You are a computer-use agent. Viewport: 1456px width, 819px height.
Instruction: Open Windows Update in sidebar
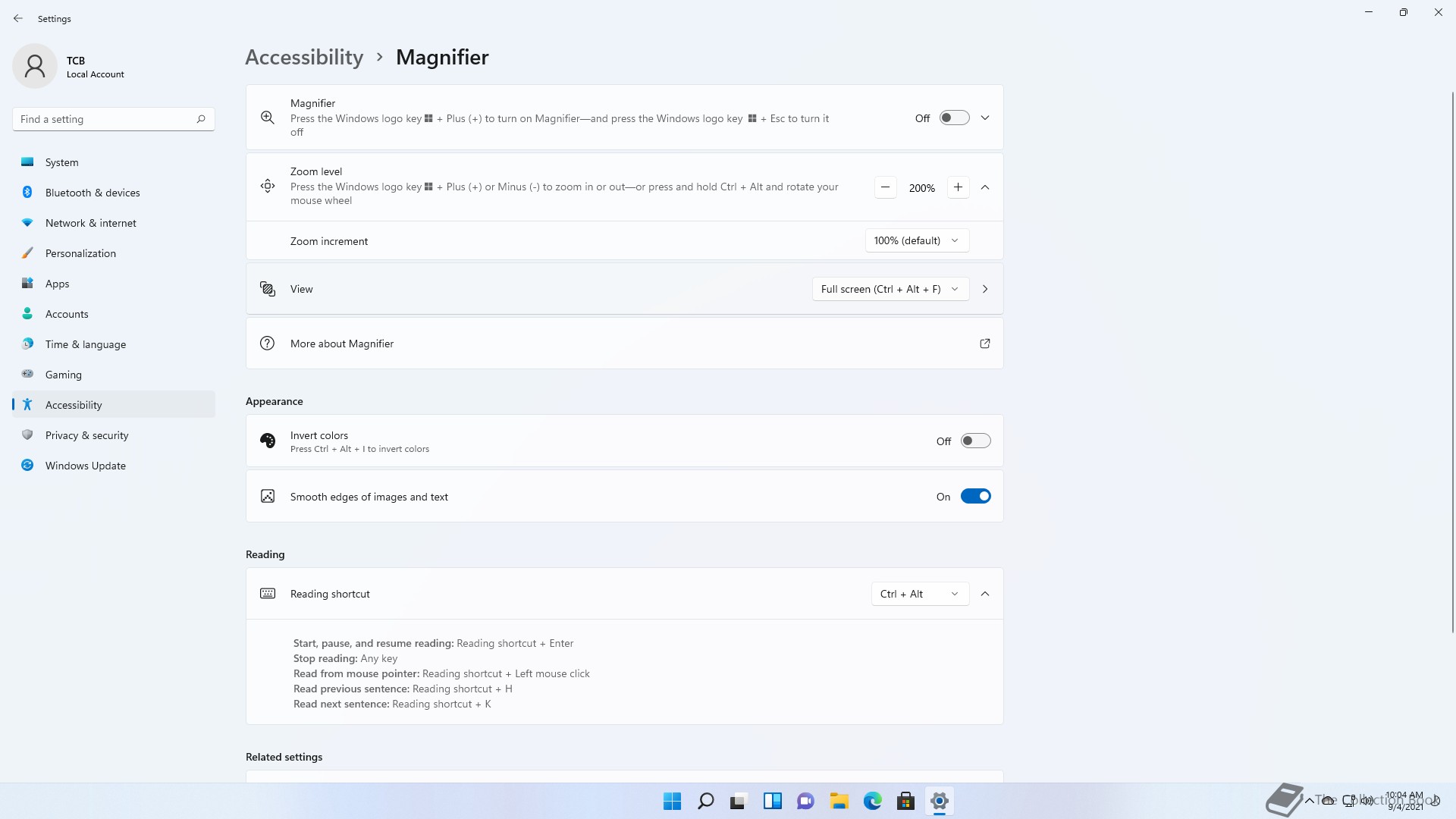85,466
